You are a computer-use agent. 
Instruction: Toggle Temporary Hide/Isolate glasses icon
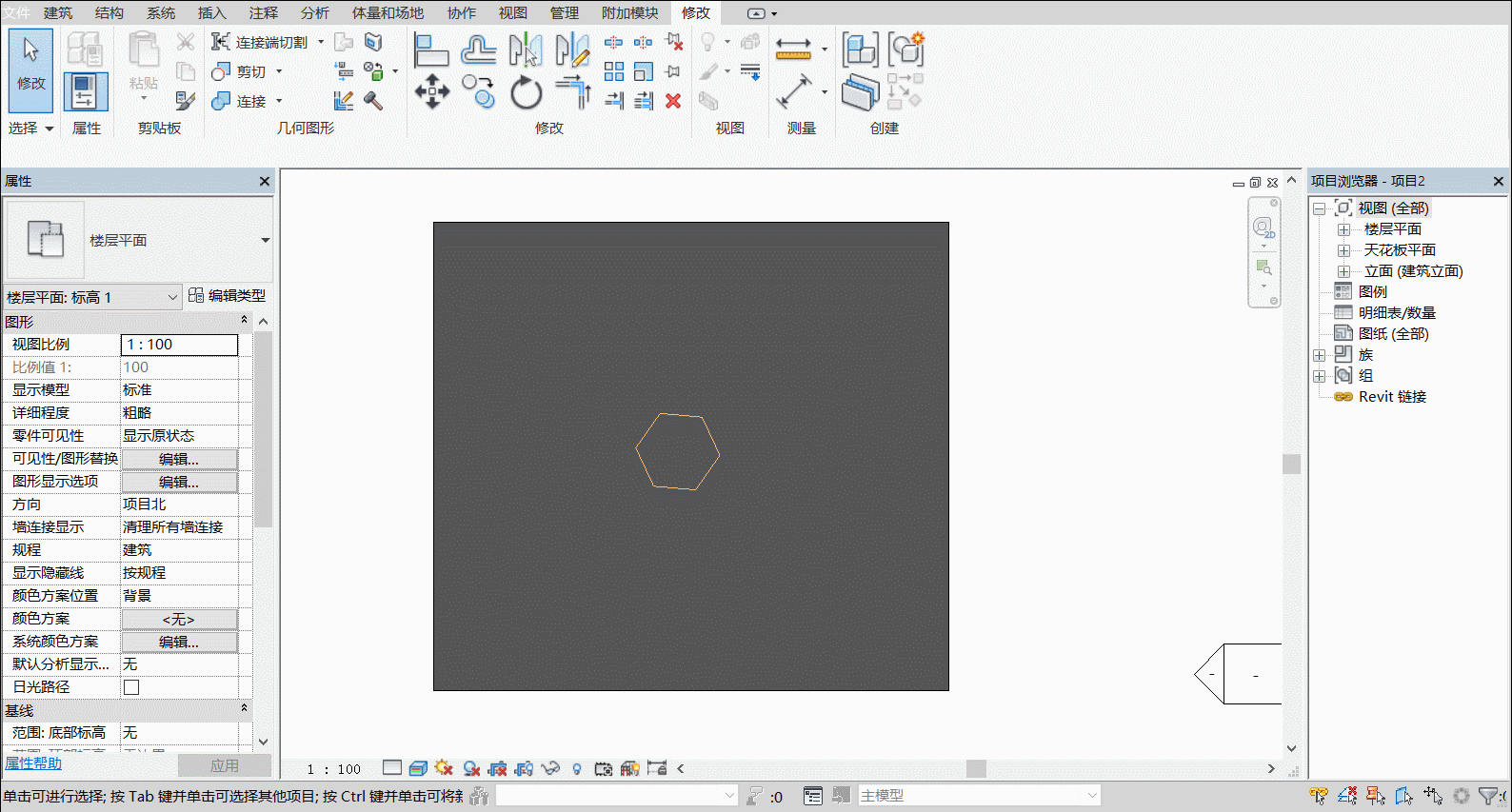click(x=550, y=768)
